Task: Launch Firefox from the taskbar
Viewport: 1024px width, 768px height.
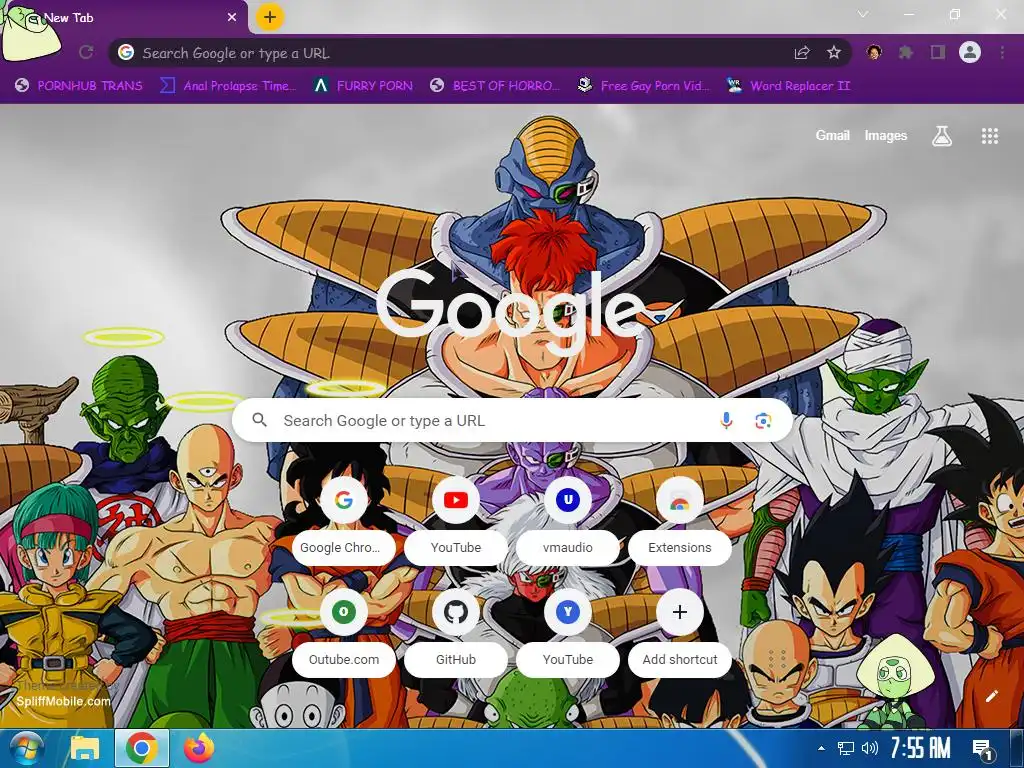Action: coord(199,748)
